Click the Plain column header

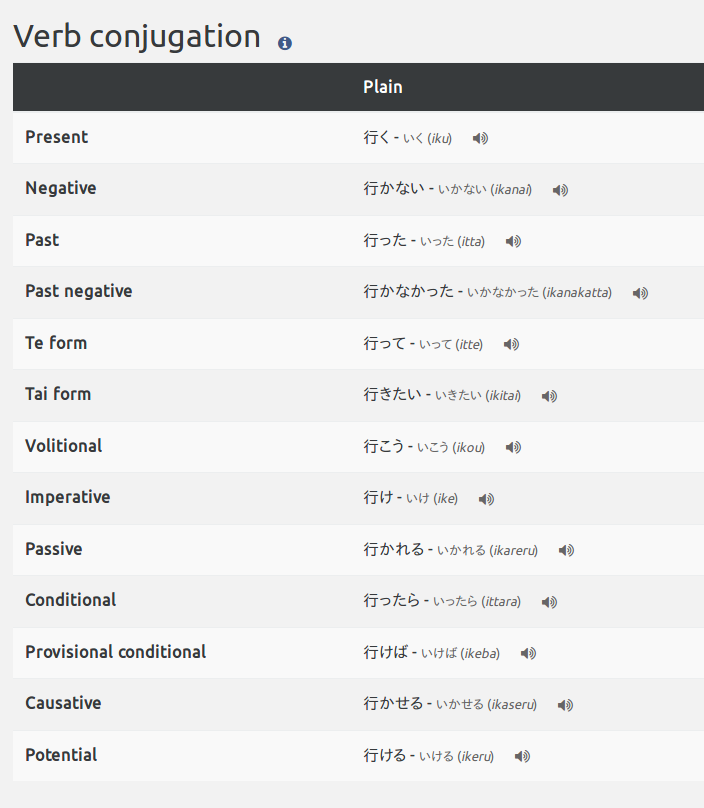[x=383, y=87]
